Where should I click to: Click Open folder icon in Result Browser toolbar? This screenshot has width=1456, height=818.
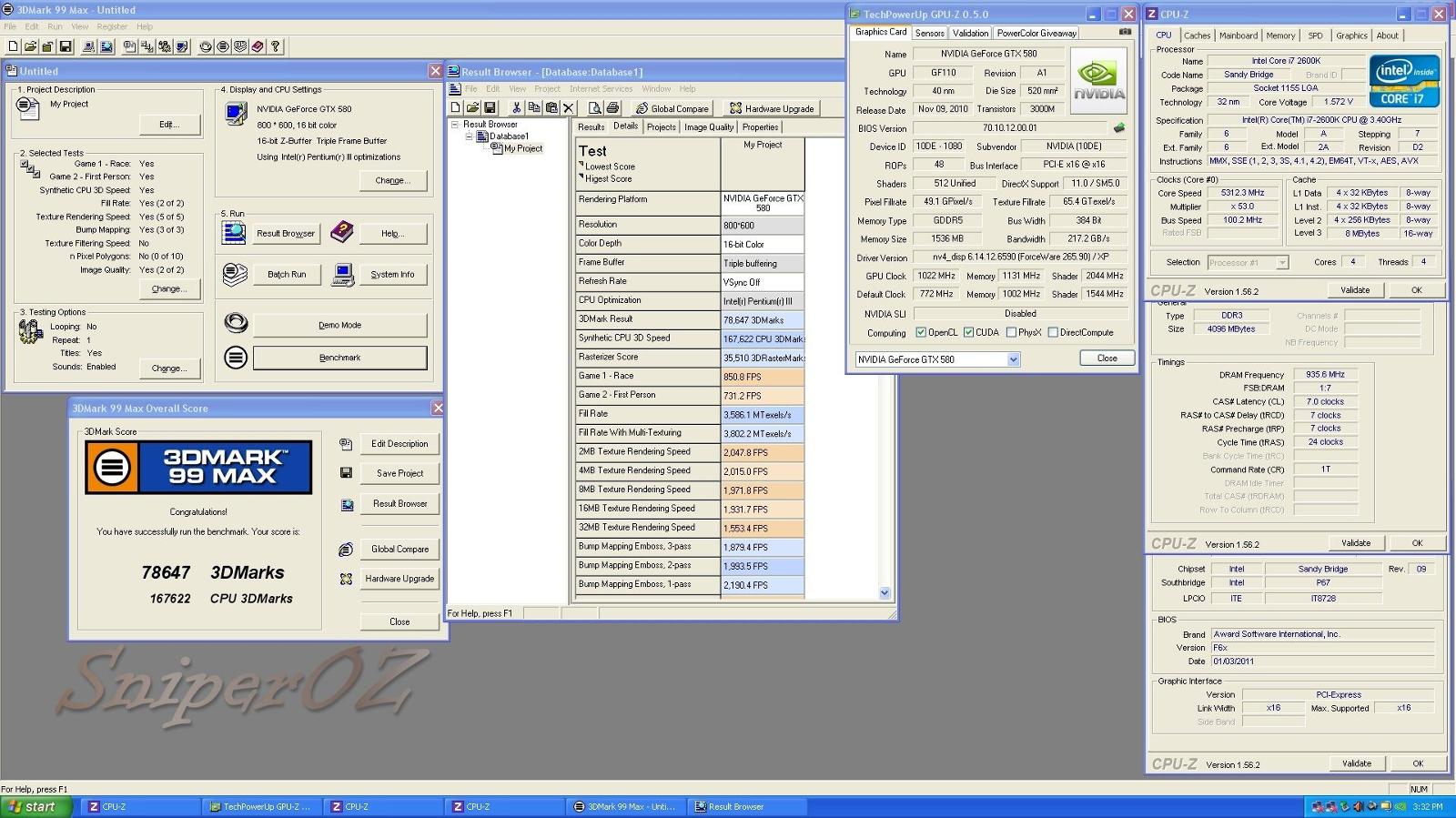(472, 107)
